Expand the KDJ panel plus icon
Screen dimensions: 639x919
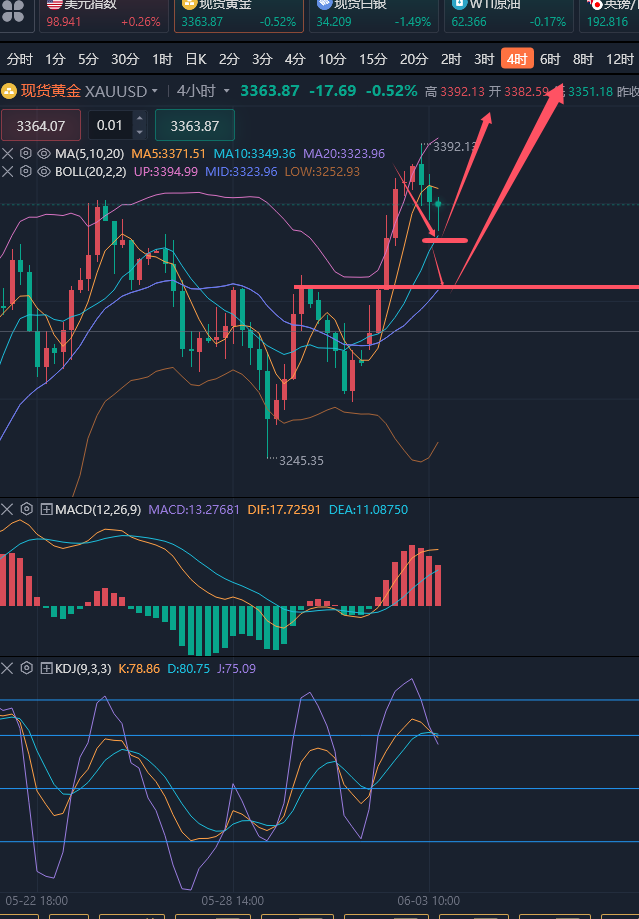46,668
